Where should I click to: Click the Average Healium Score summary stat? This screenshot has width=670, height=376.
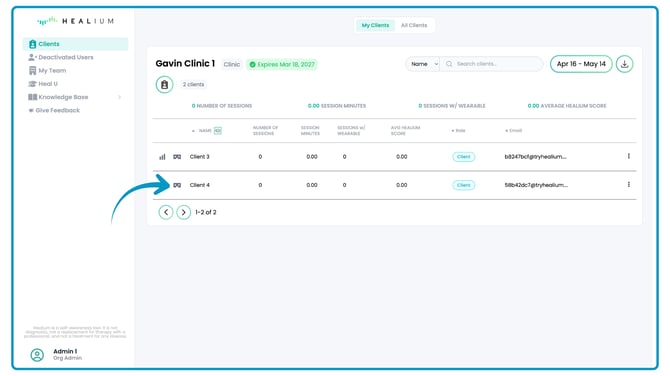[567, 106]
